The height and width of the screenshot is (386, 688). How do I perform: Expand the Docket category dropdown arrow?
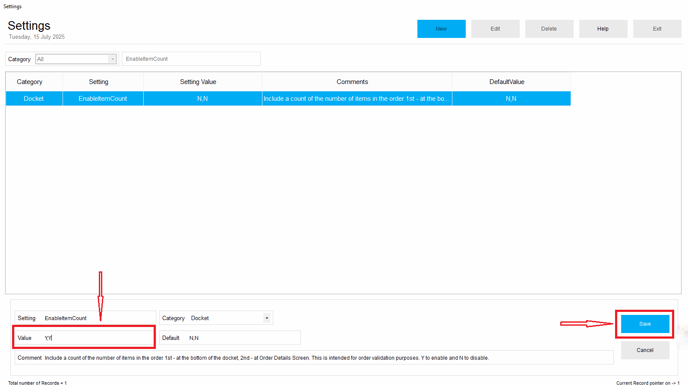[266, 318]
